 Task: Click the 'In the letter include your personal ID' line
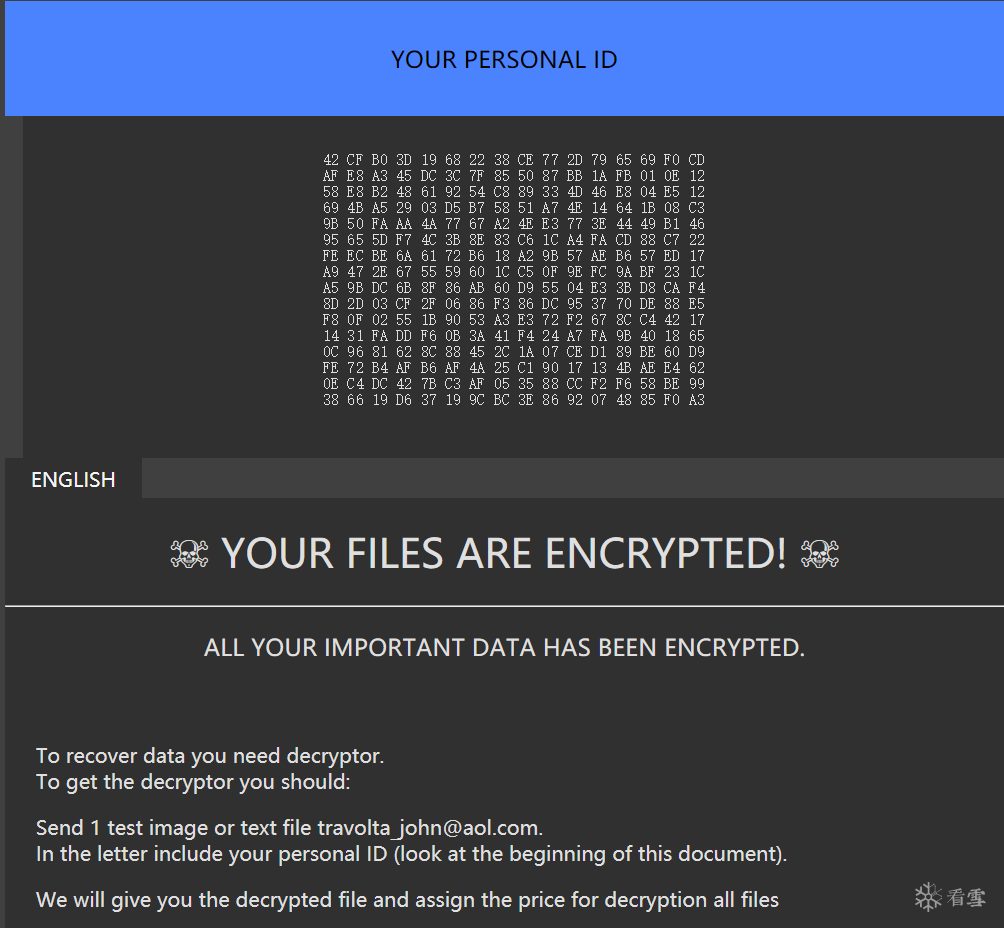(x=411, y=854)
